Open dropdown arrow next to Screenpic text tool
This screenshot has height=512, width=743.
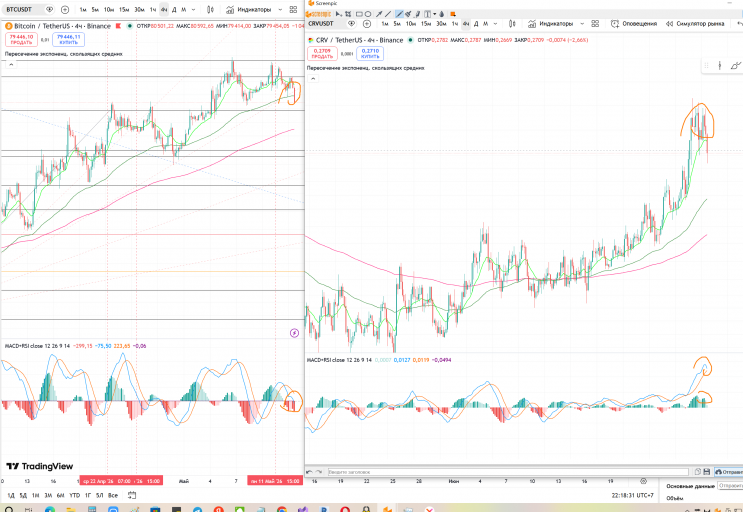[435, 14]
